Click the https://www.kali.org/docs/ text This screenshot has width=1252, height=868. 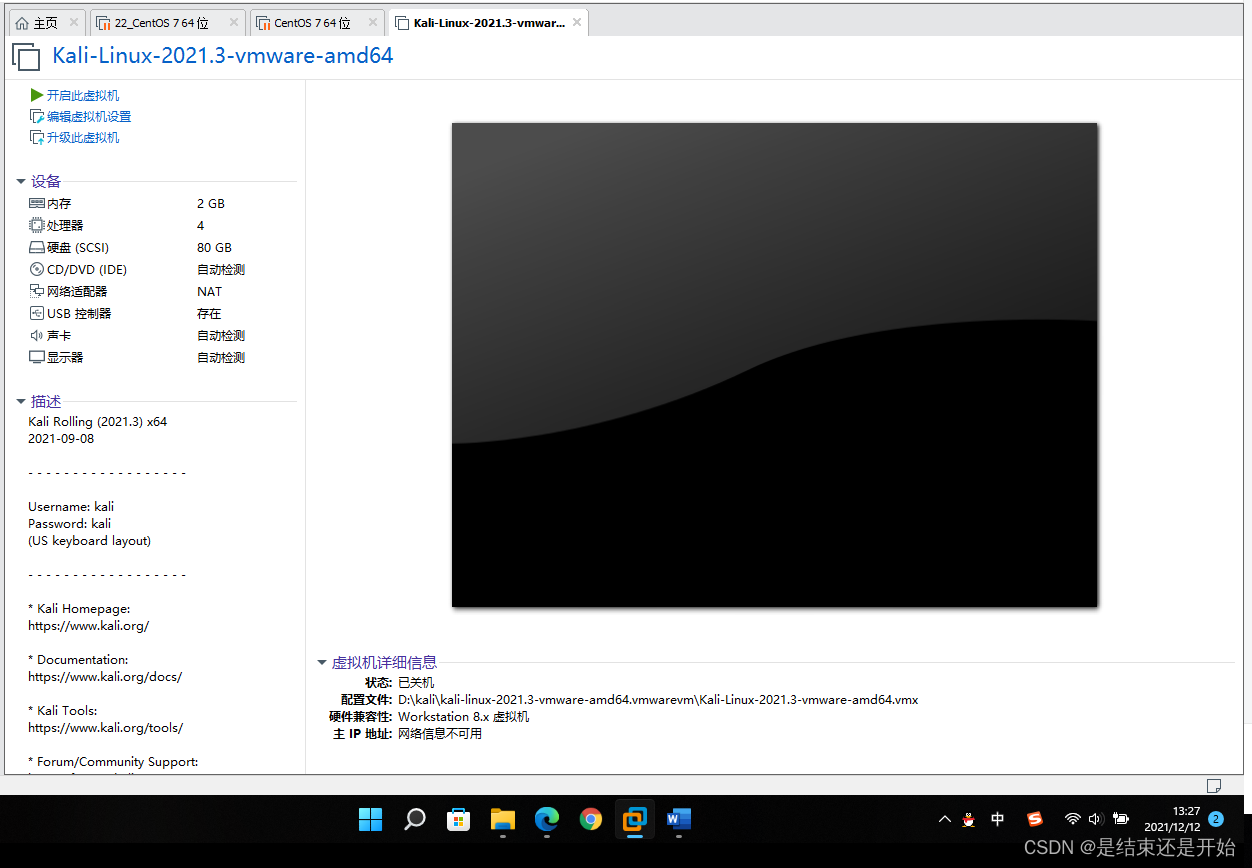[x=105, y=676]
